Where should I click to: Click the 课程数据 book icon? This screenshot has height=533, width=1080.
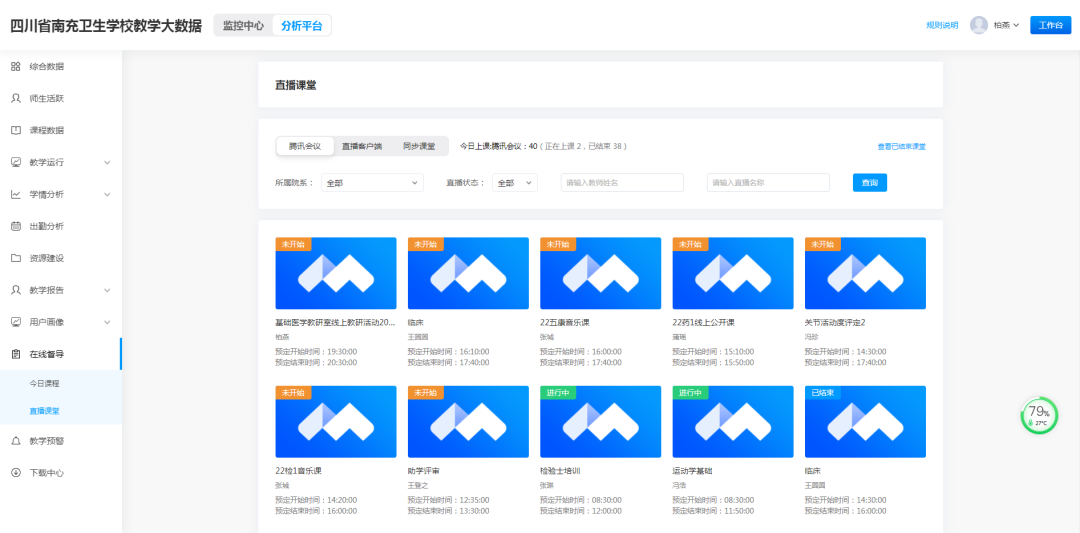coord(16,130)
